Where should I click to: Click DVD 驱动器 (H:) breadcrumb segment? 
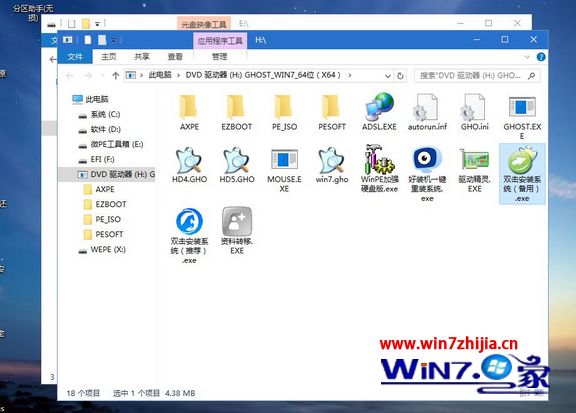[263, 75]
